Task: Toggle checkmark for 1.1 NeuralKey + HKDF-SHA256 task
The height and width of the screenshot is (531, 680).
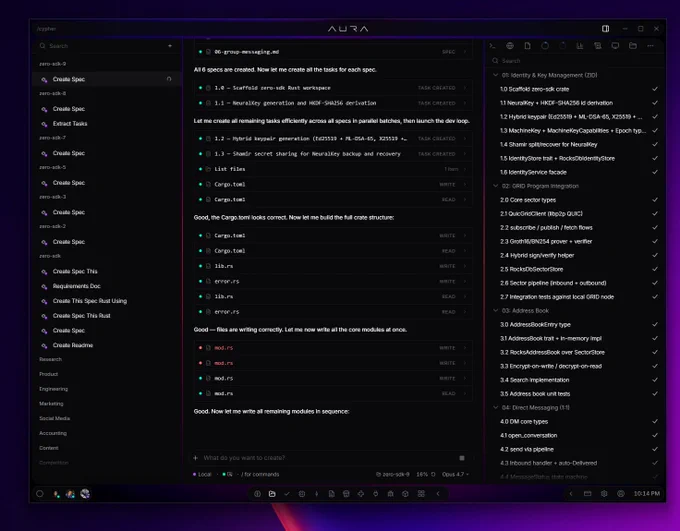Action: [655, 103]
